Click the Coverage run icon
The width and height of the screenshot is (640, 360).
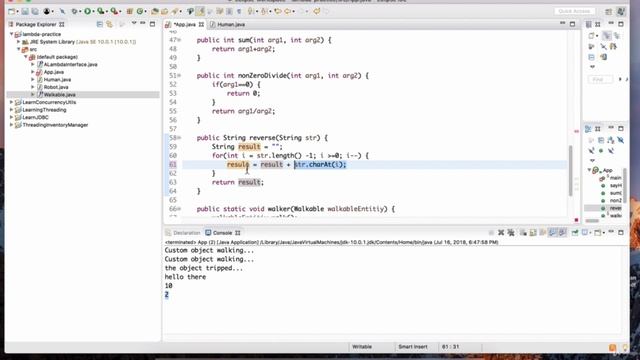point(100,11)
